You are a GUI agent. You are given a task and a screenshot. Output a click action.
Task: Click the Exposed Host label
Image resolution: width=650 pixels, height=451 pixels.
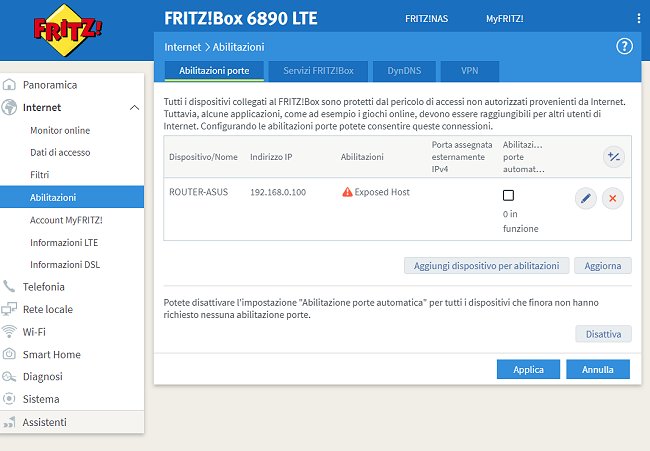tap(382, 192)
